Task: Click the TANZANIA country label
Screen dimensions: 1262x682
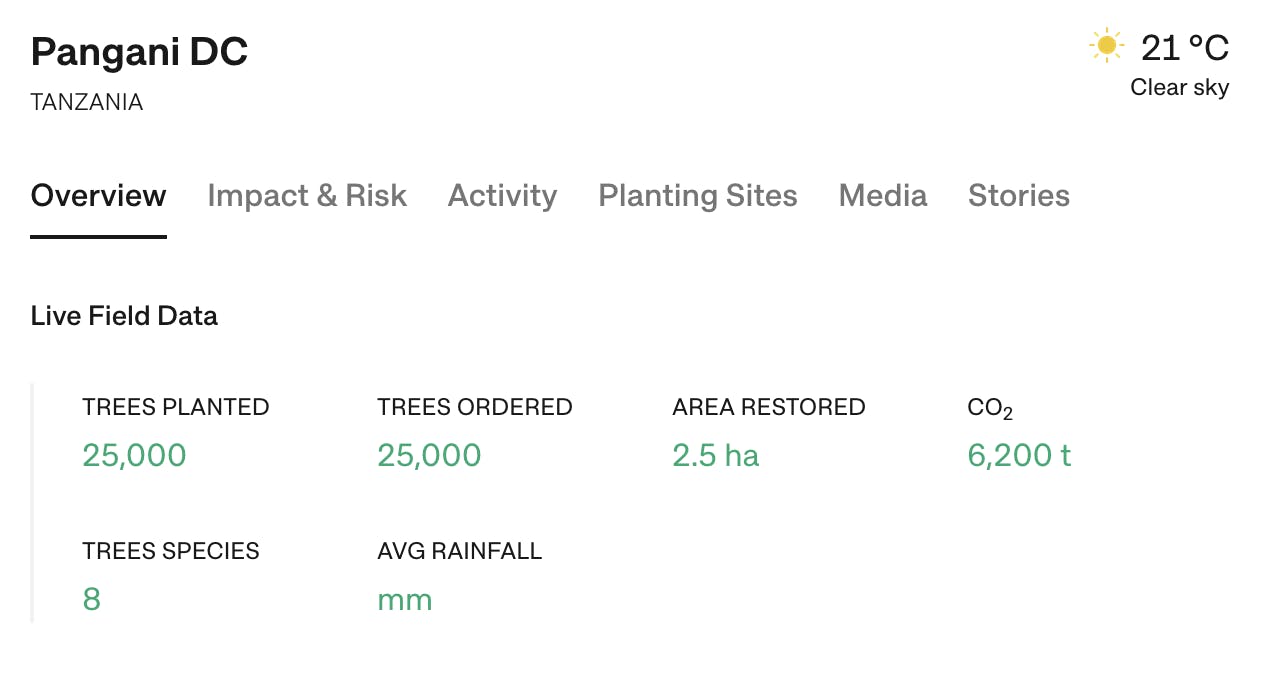Action: tap(87, 102)
